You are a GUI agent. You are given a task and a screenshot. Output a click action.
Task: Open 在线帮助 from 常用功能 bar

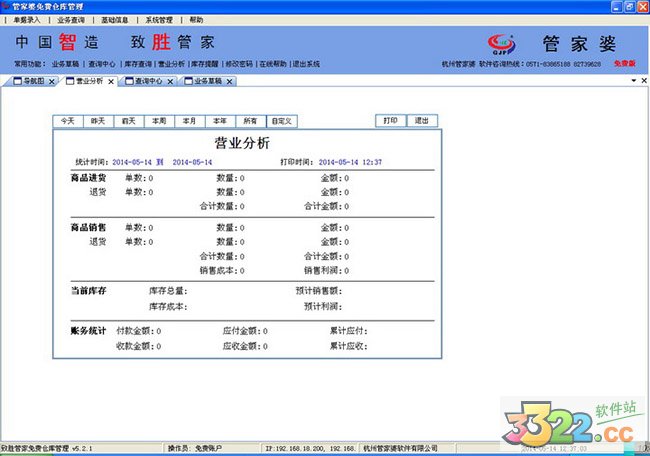tap(273, 64)
